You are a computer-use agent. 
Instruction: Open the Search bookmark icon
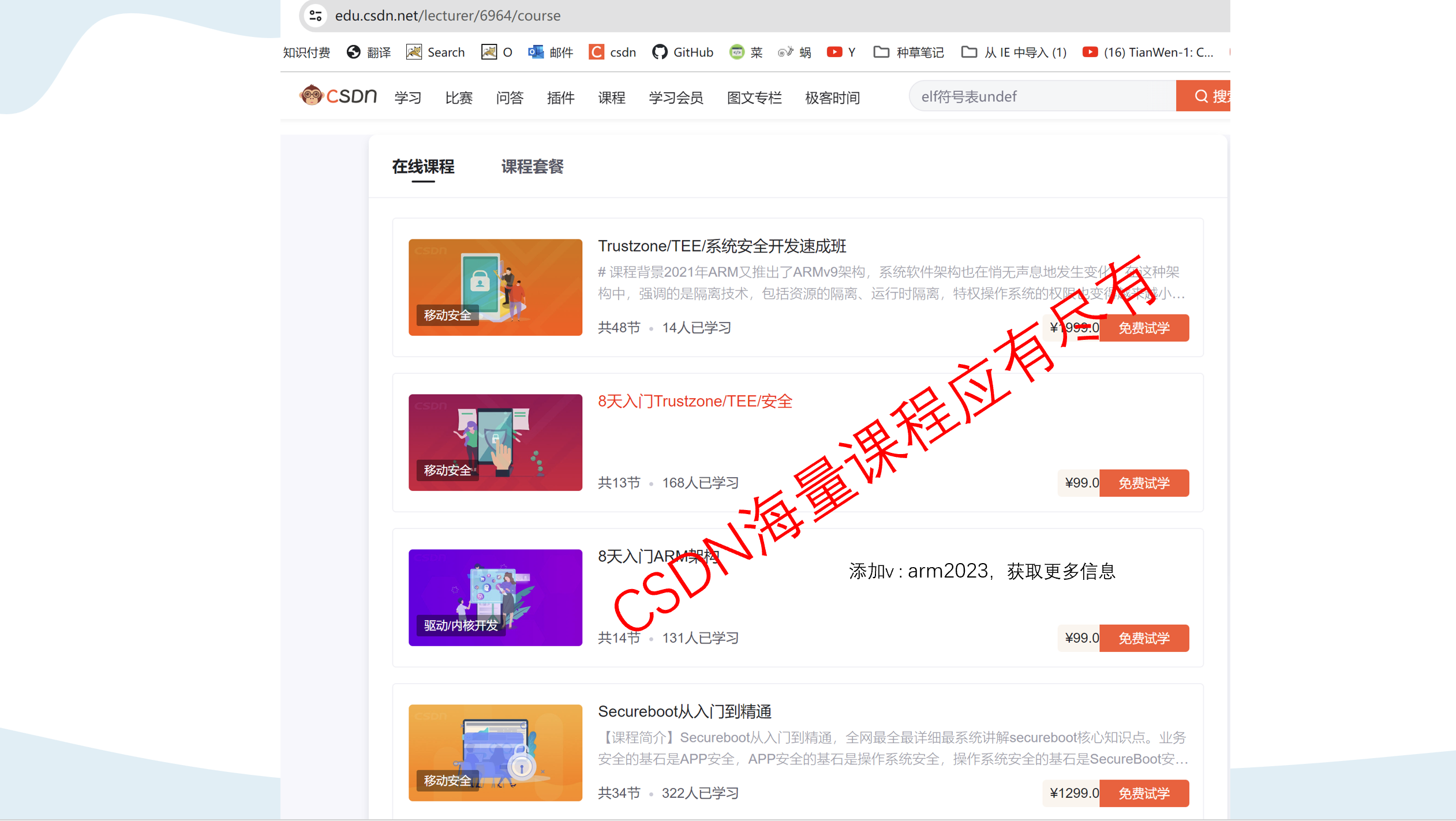(x=414, y=53)
